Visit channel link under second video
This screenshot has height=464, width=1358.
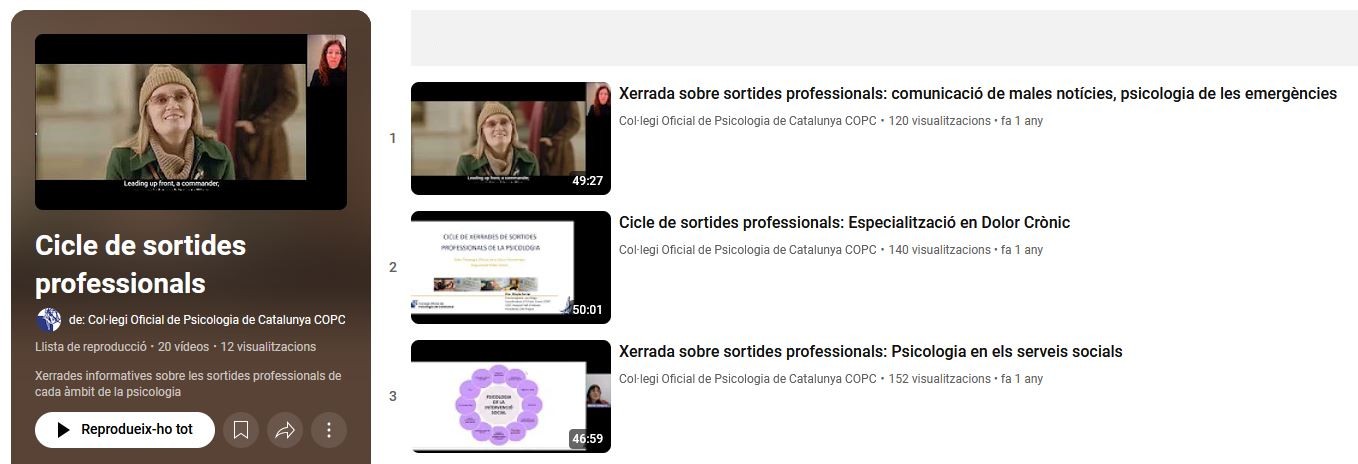tap(748, 250)
